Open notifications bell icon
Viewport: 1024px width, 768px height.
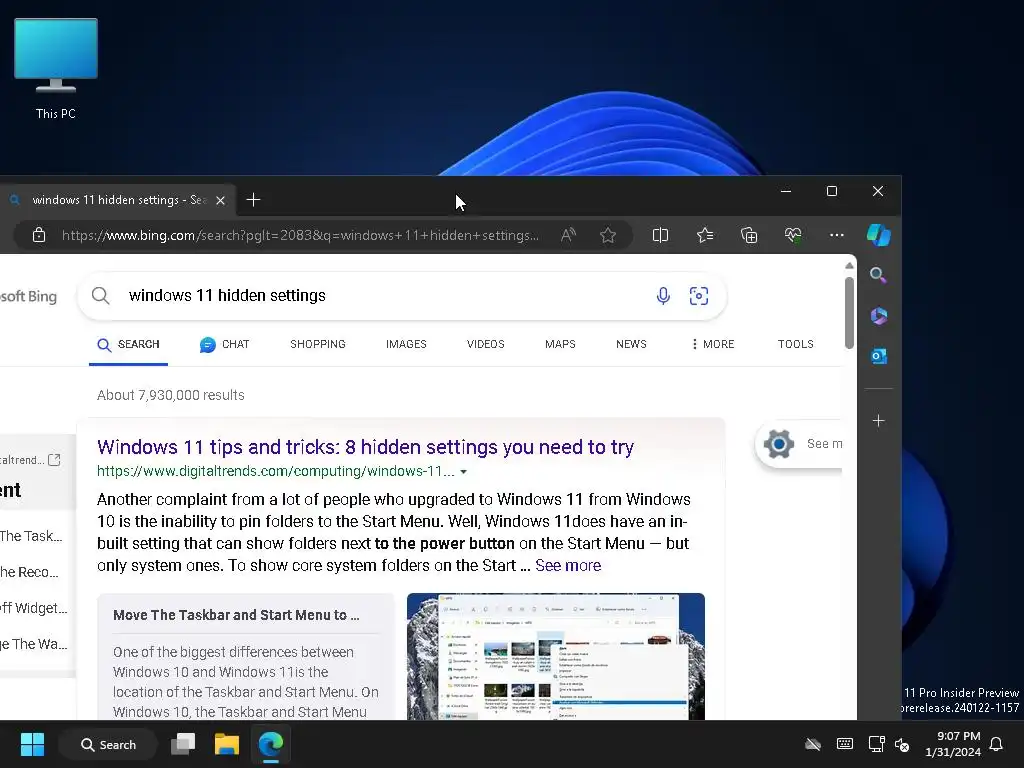tap(996, 744)
